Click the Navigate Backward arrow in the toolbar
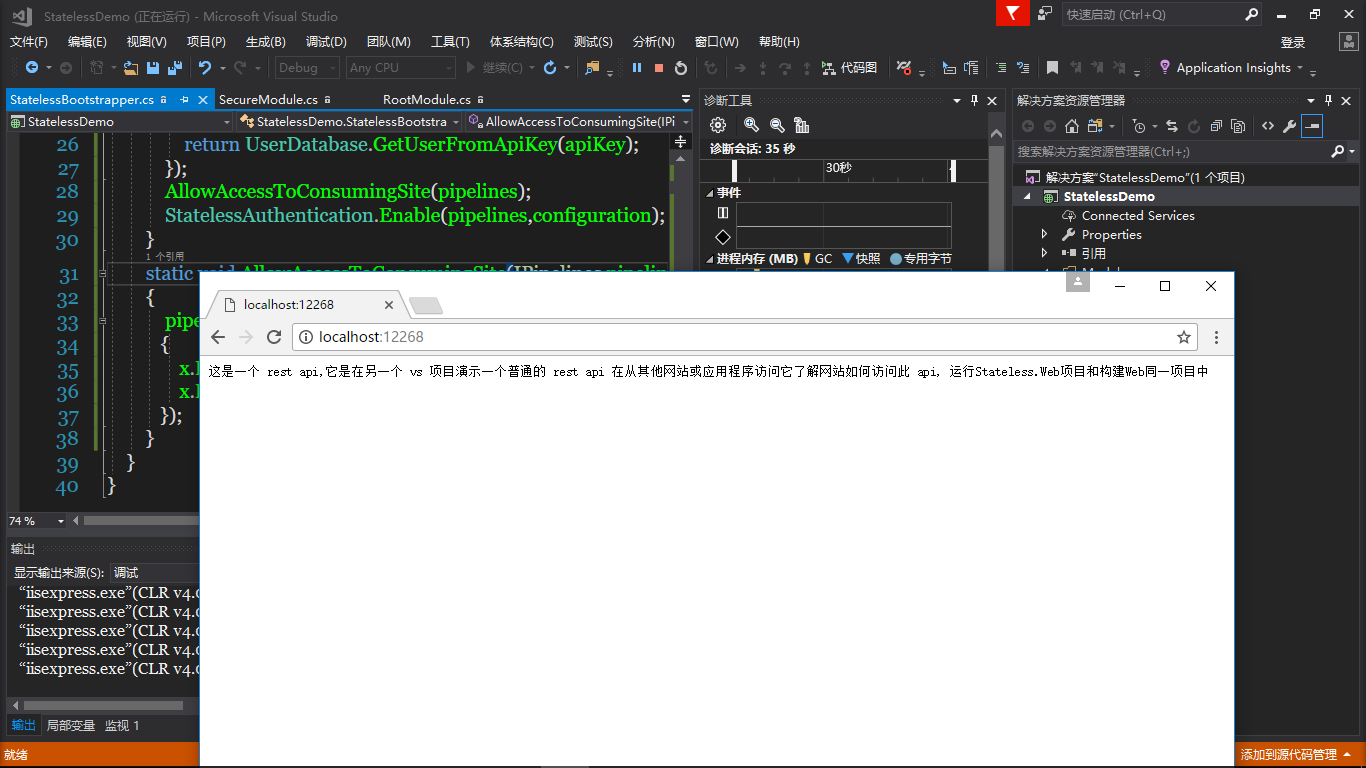Image resolution: width=1366 pixels, height=768 pixels. [32, 68]
